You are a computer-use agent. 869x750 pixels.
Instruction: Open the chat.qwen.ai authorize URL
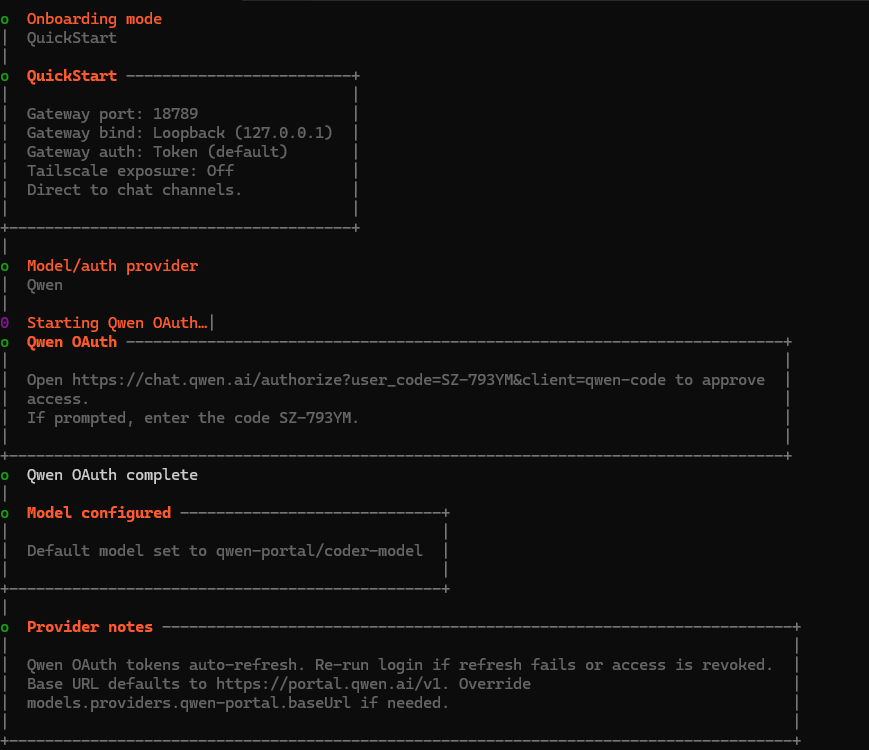(369, 380)
